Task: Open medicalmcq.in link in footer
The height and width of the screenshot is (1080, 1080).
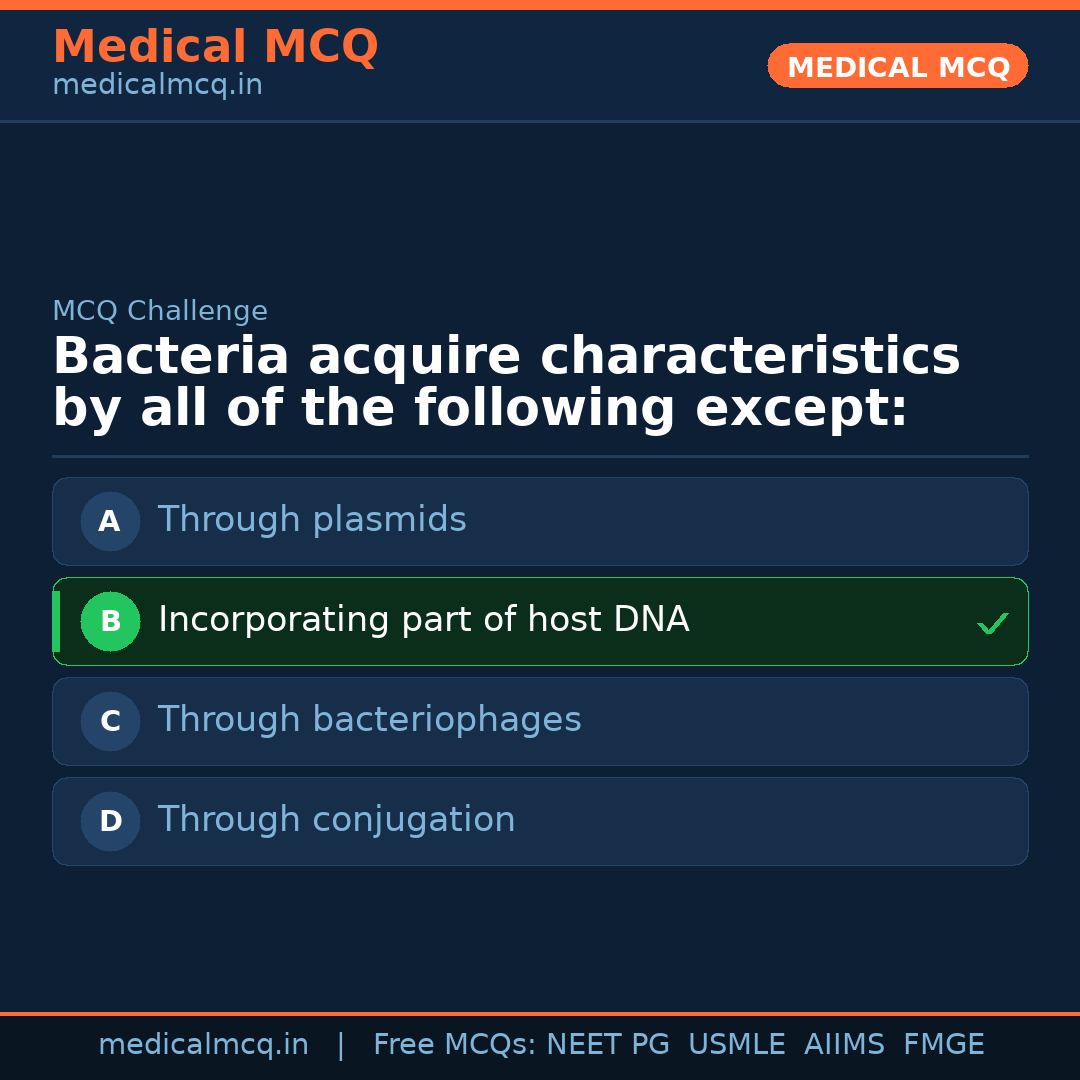Action: (x=203, y=1045)
